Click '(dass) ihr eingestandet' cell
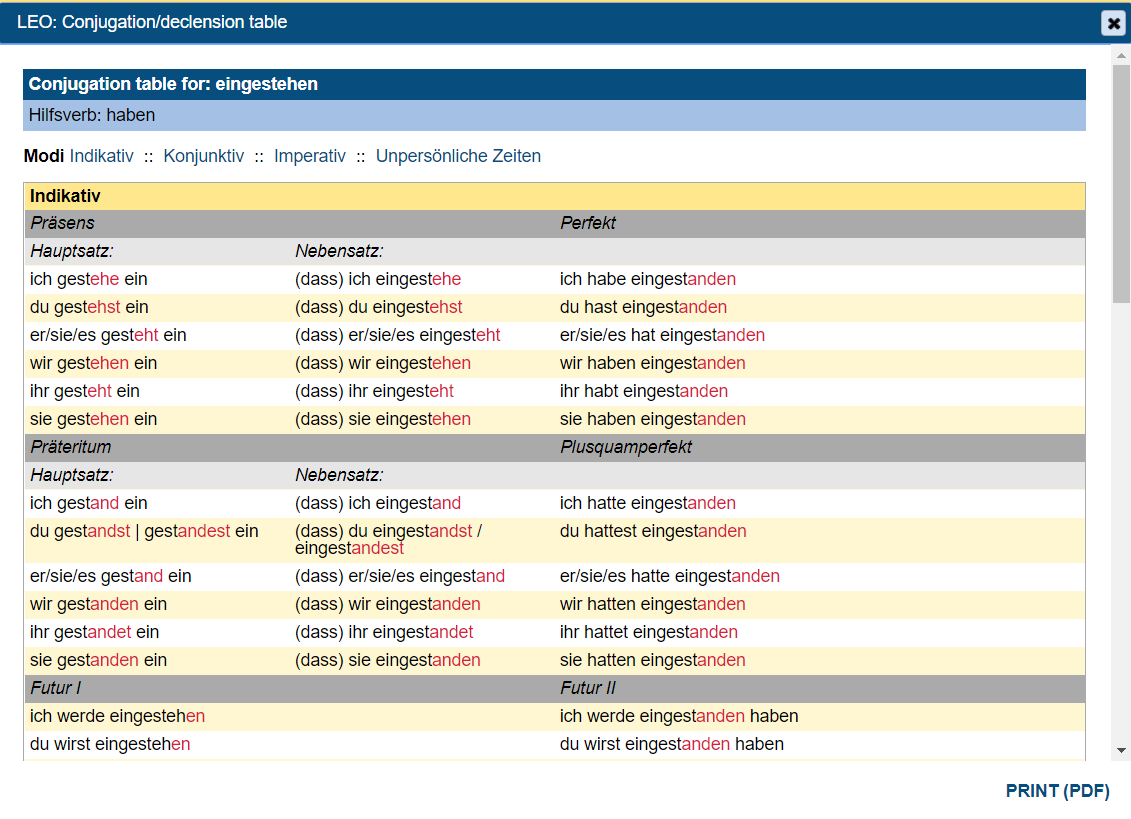The height and width of the screenshot is (819, 1131). 384,632
